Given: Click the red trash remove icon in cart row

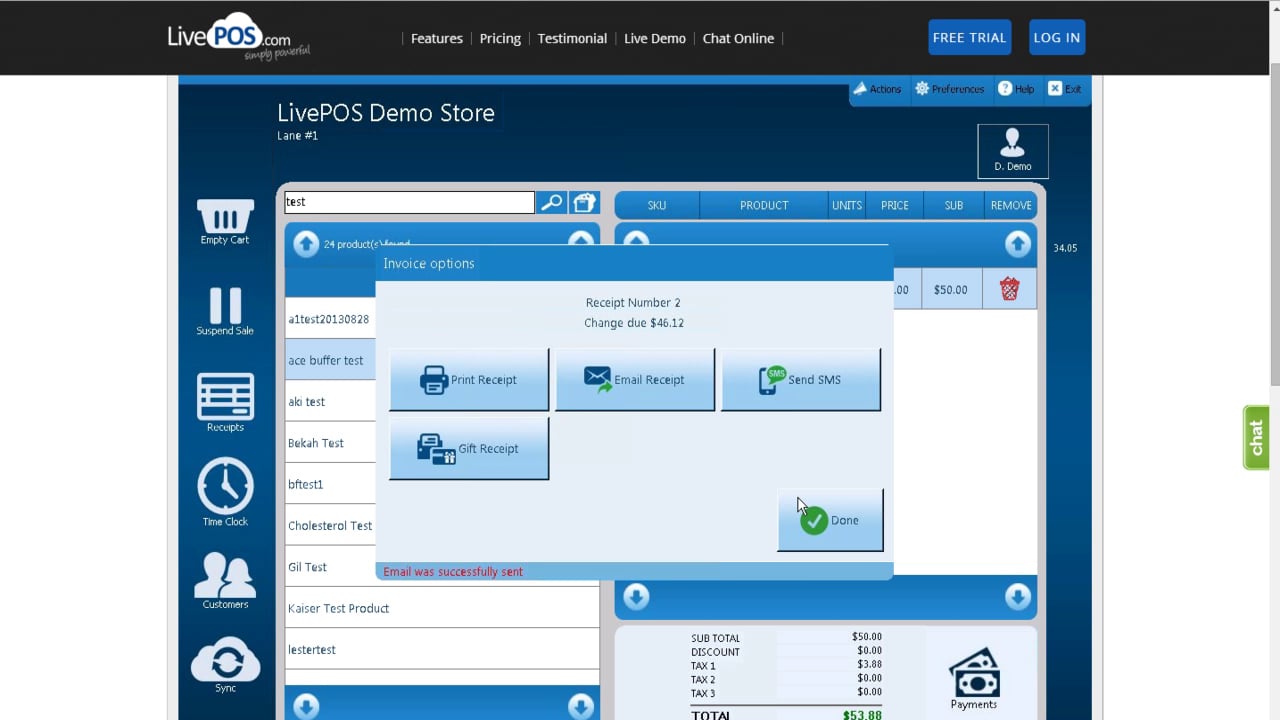Looking at the screenshot, I should [1009, 289].
